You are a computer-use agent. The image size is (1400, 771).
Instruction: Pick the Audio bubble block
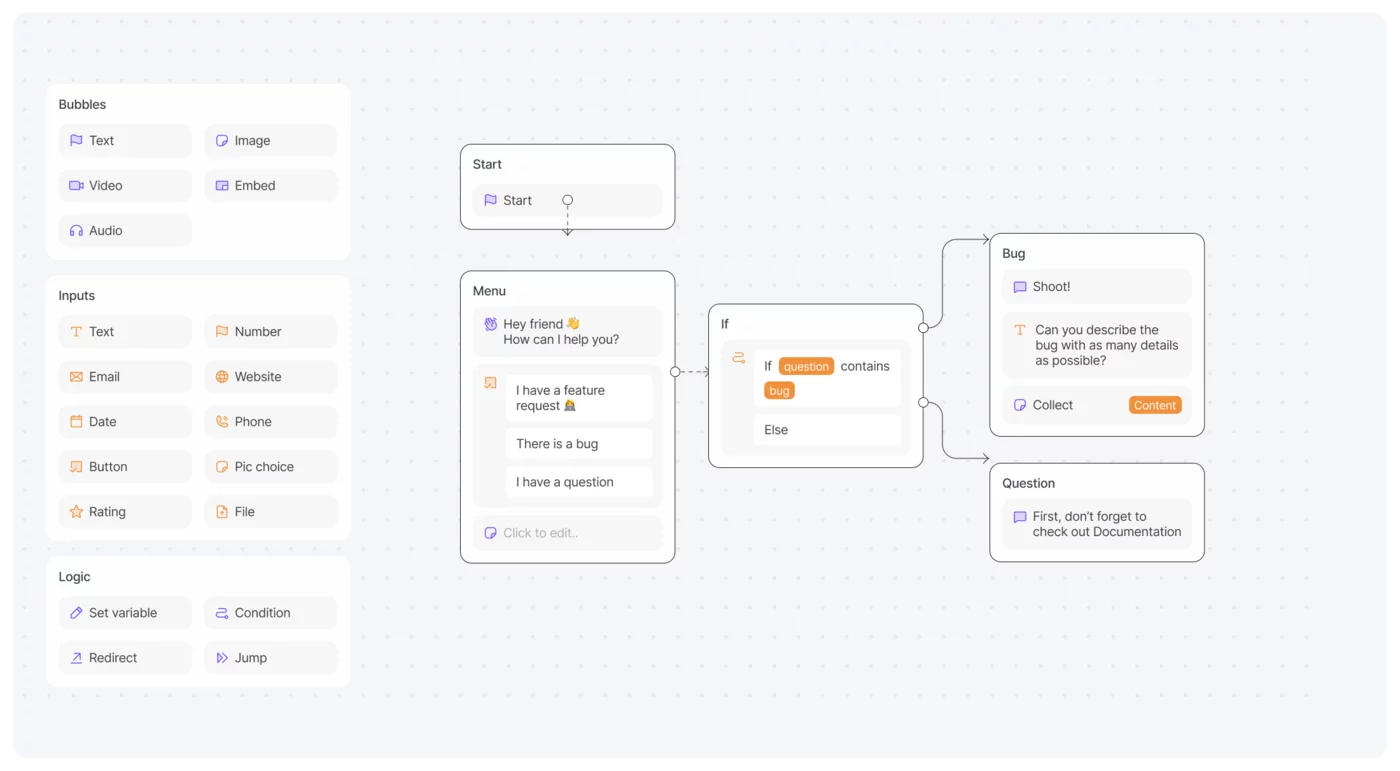click(124, 231)
